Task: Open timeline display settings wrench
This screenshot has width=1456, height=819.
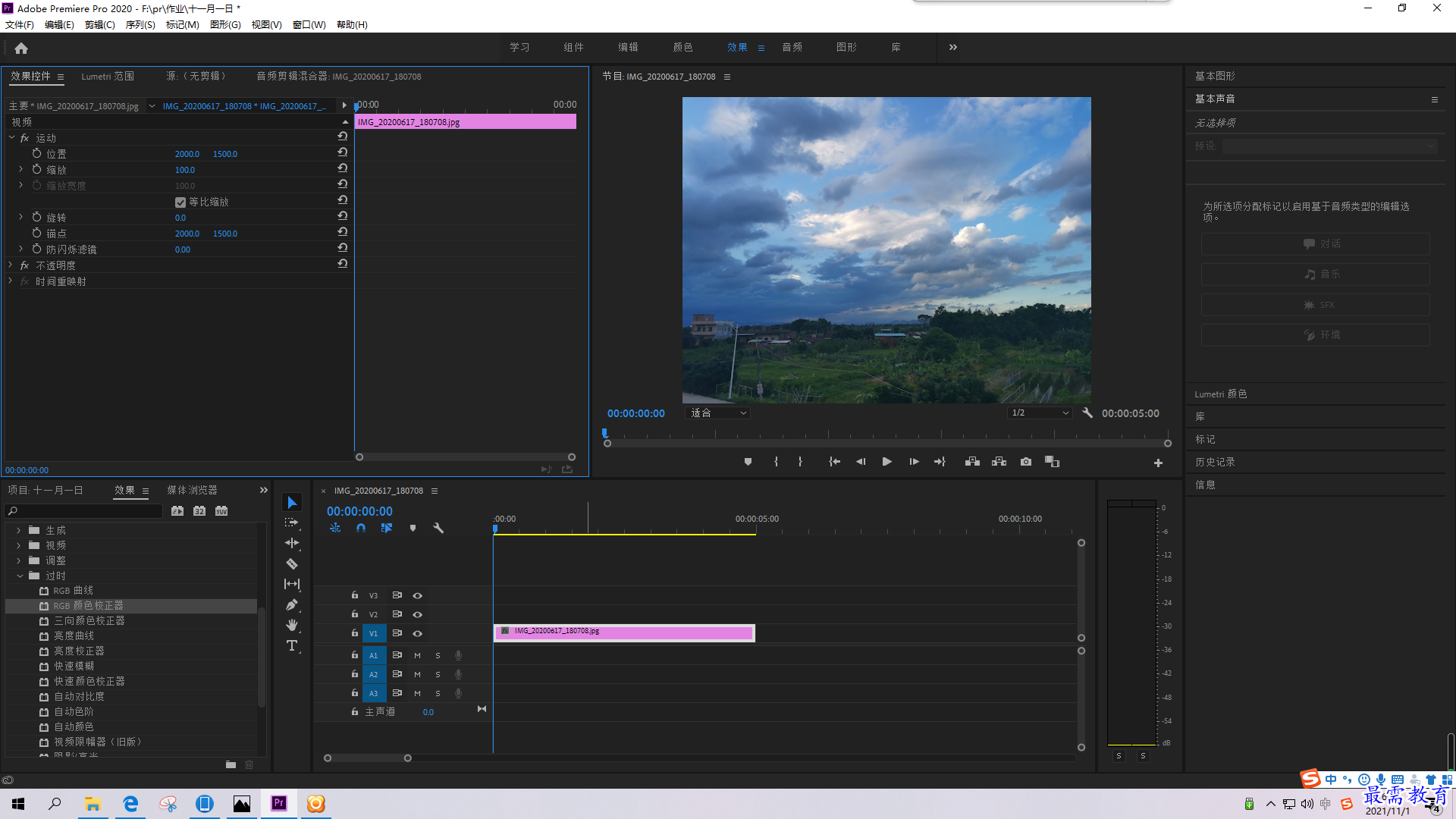Action: click(438, 528)
